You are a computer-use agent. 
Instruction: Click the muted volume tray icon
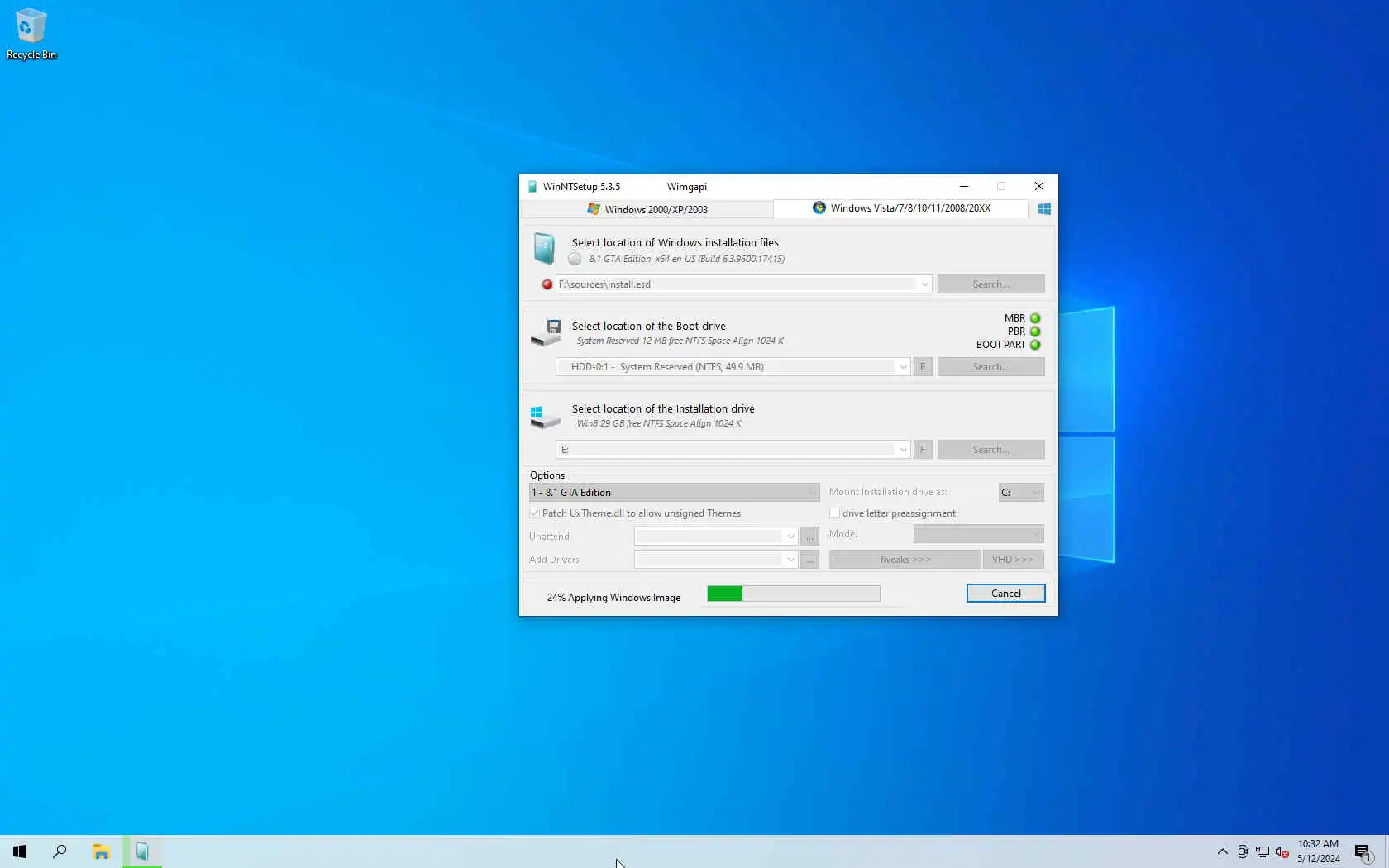pos(1282,851)
